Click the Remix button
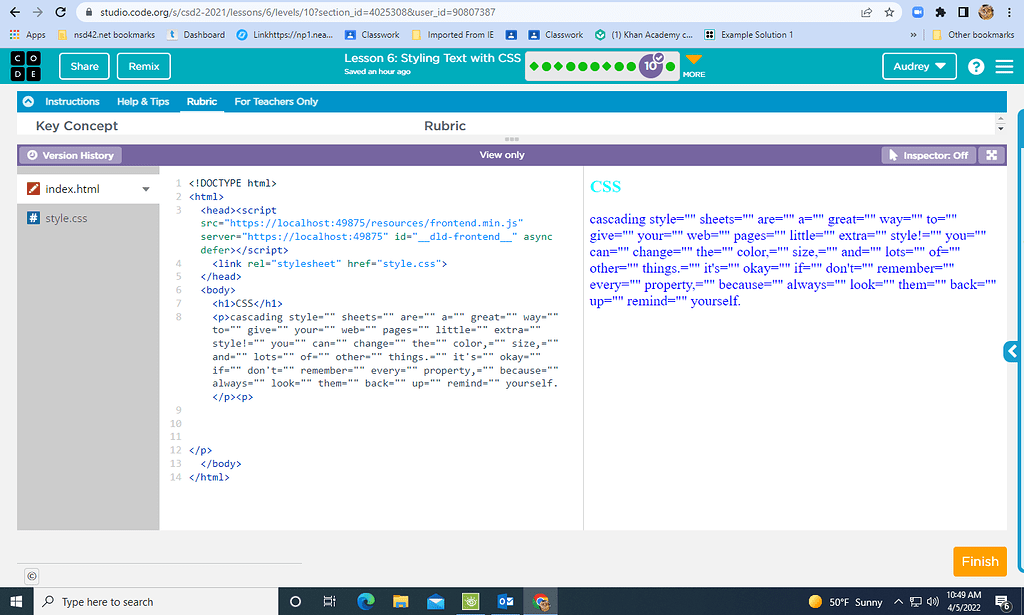The width and height of the screenshot is (1024, 615). [142, 66]
